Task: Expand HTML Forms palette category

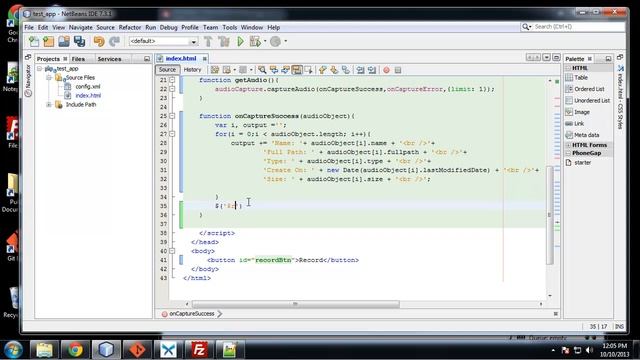Action: click(568, 145)
